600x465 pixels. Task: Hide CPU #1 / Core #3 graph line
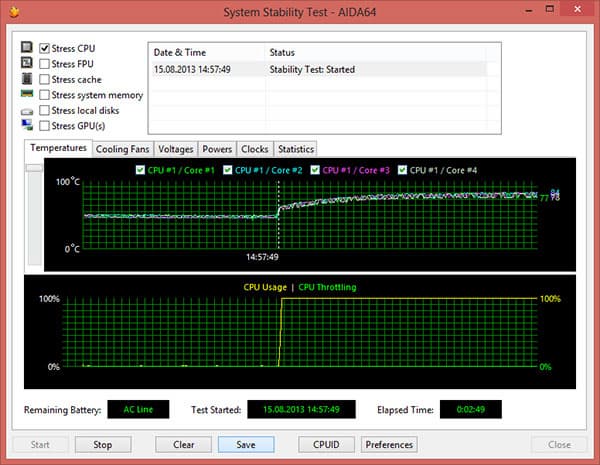[315, 170]
